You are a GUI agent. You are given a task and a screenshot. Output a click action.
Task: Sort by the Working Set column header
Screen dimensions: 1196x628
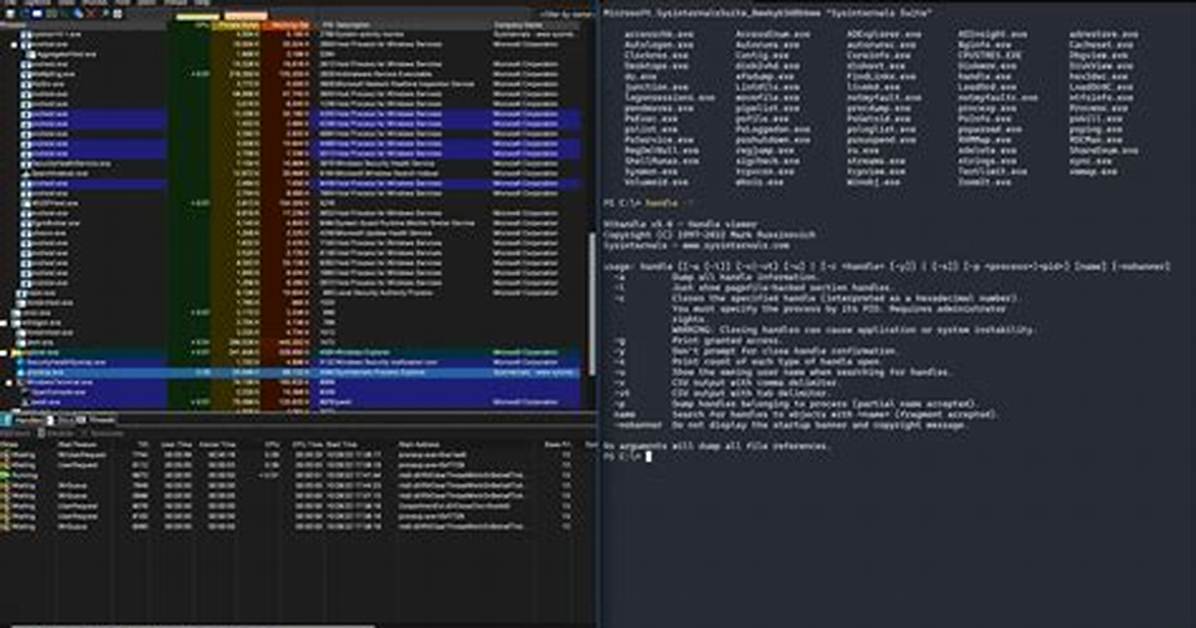coord(287,25)
